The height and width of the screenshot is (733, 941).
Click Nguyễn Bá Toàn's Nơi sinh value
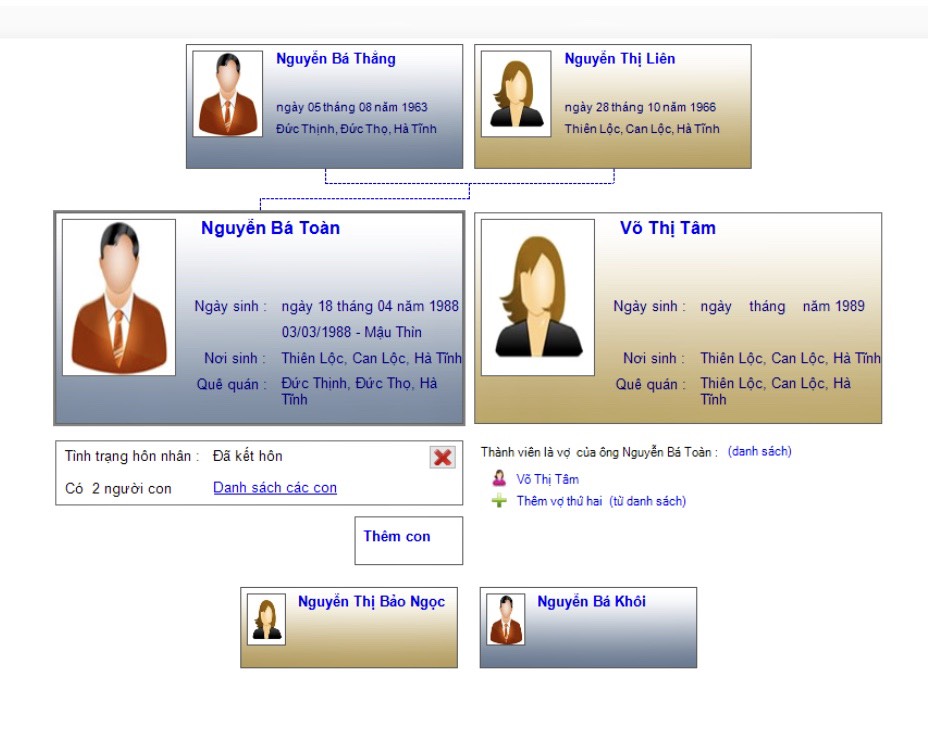click(371, 358)
